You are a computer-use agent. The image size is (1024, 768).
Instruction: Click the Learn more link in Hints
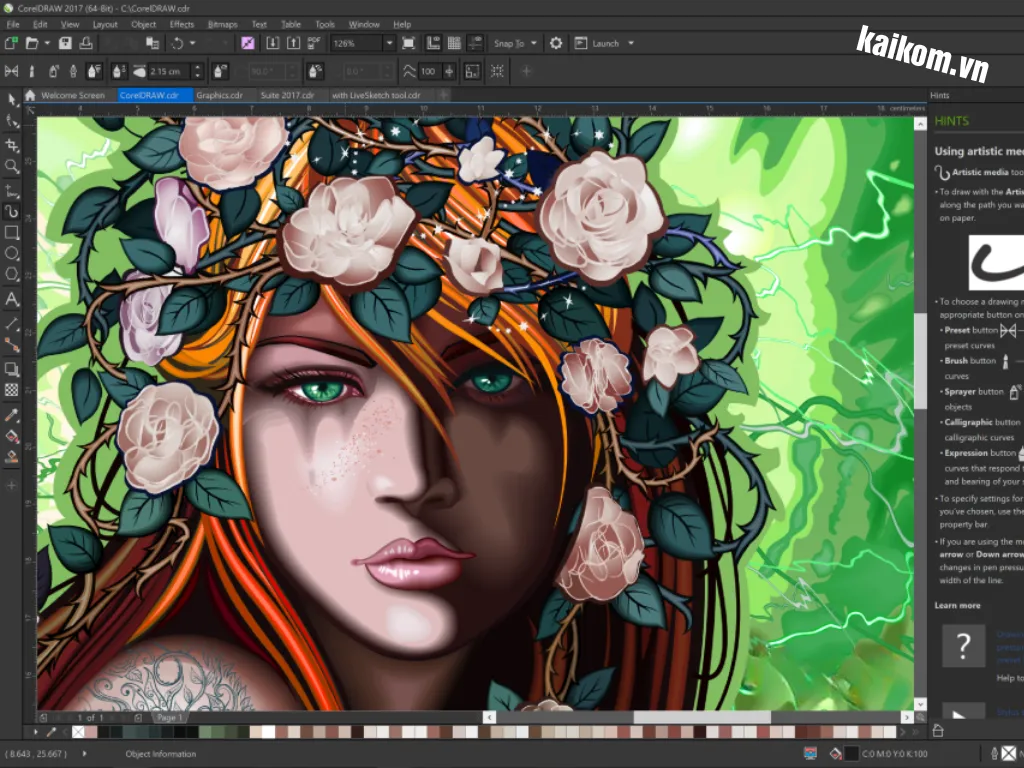coord(956,605)
